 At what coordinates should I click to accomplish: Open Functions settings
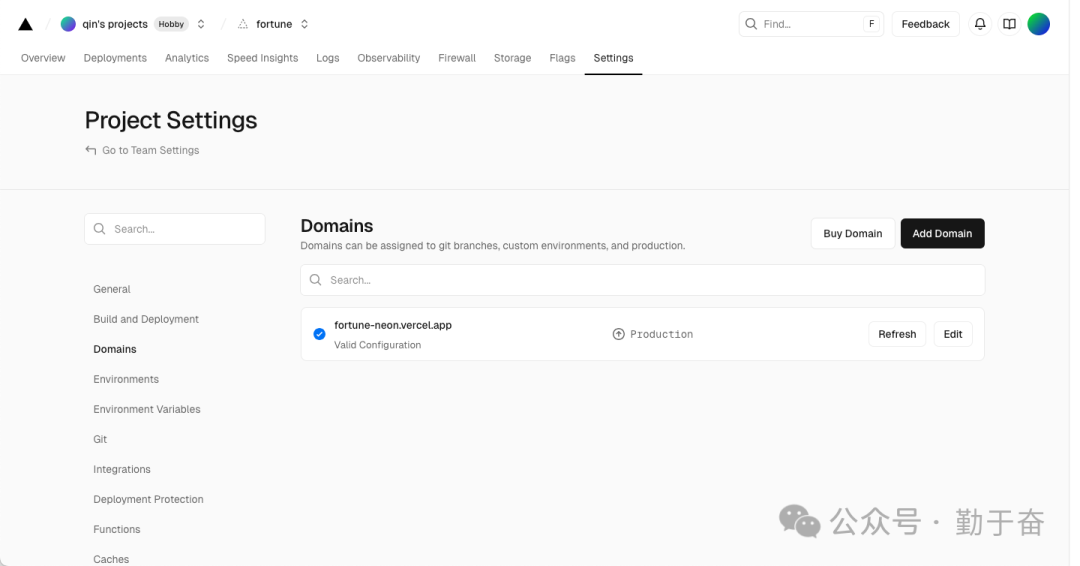(116, 529)
